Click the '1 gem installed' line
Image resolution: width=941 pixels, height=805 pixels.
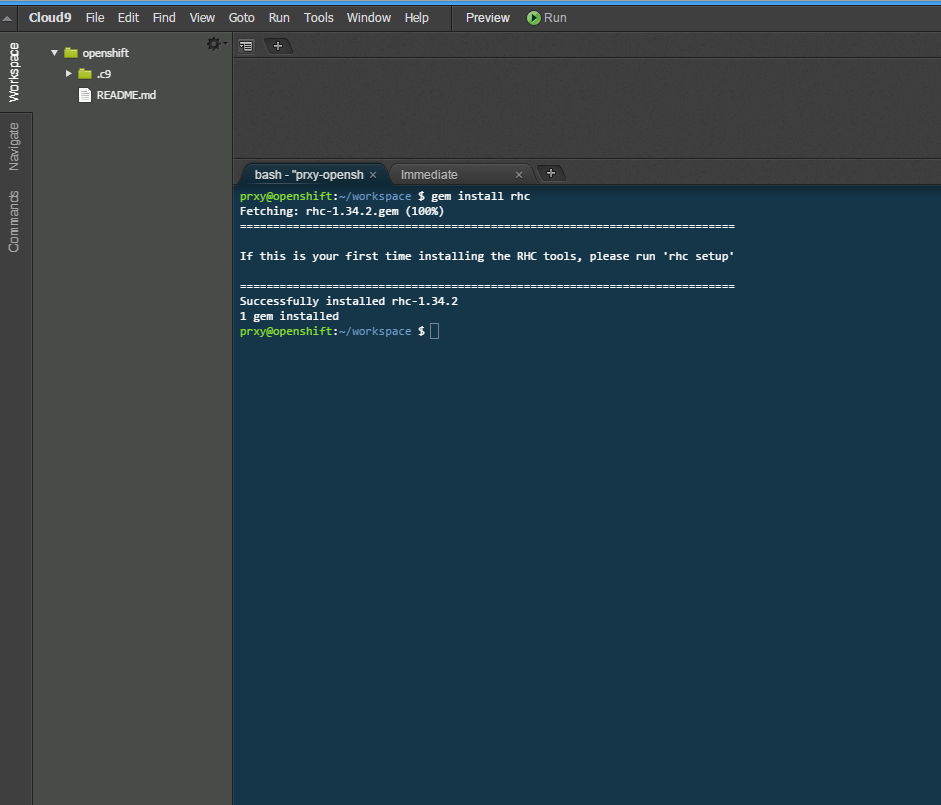click(x=289, y=316)
